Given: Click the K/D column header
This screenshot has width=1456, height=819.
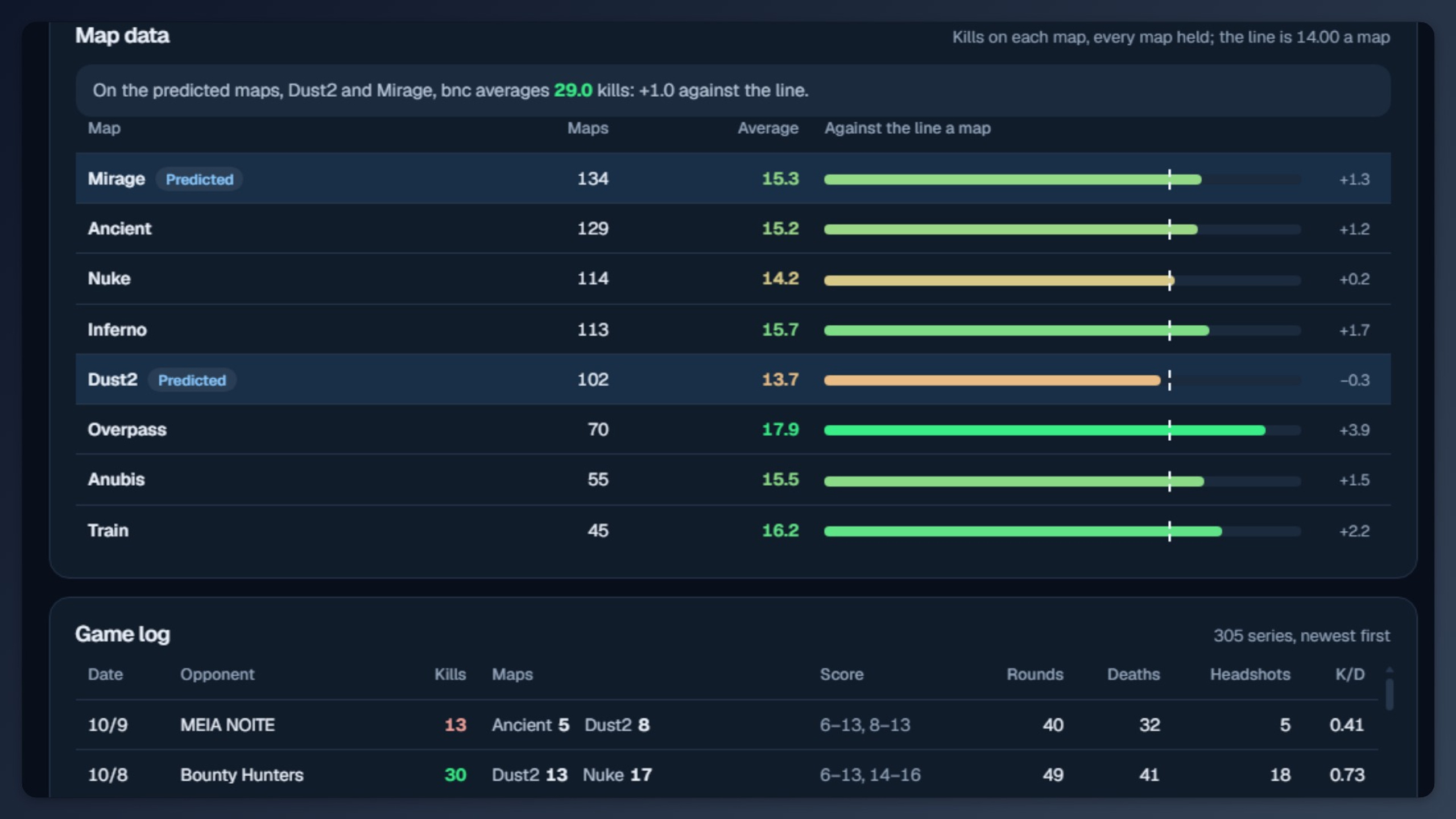Looking at the screenshot, I should [x=1350, y=674].
